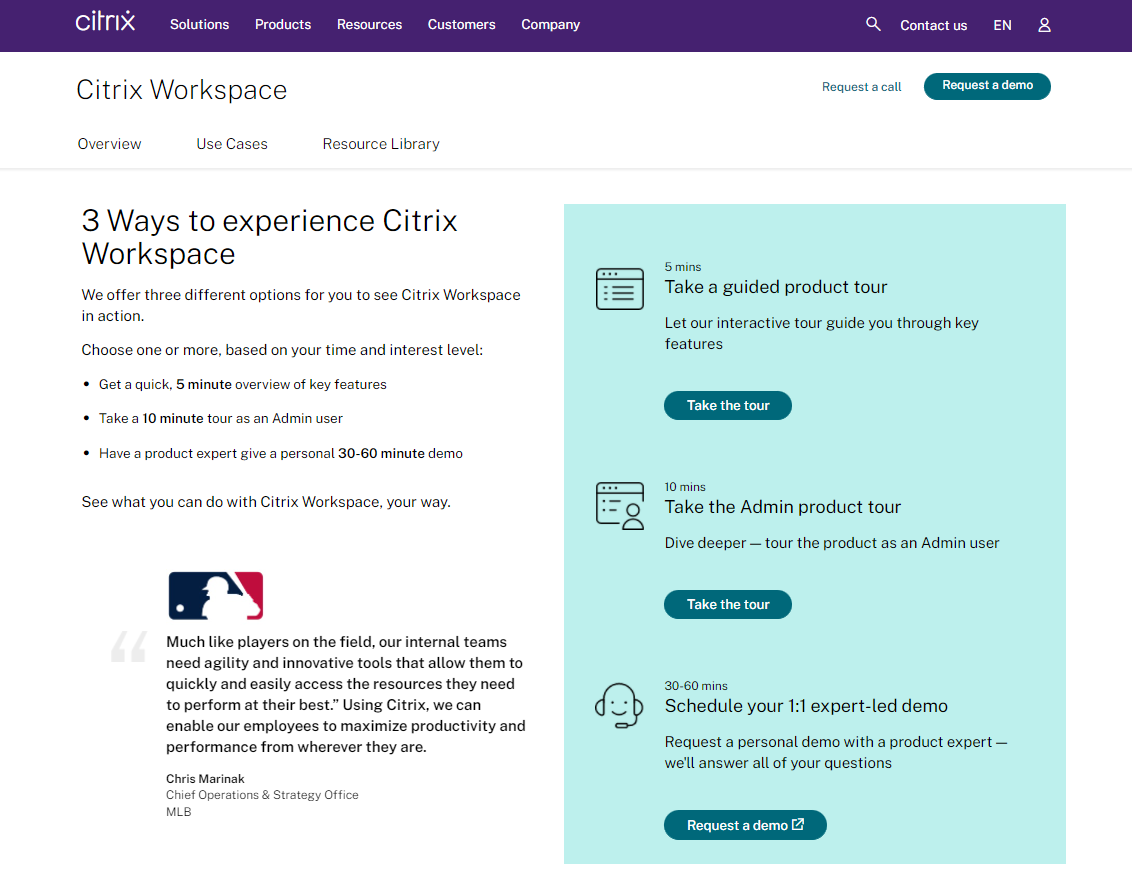This screenshot has height=888, width=1132.
Task: Click the name Chris Marinak
Action: coord(205,778)
